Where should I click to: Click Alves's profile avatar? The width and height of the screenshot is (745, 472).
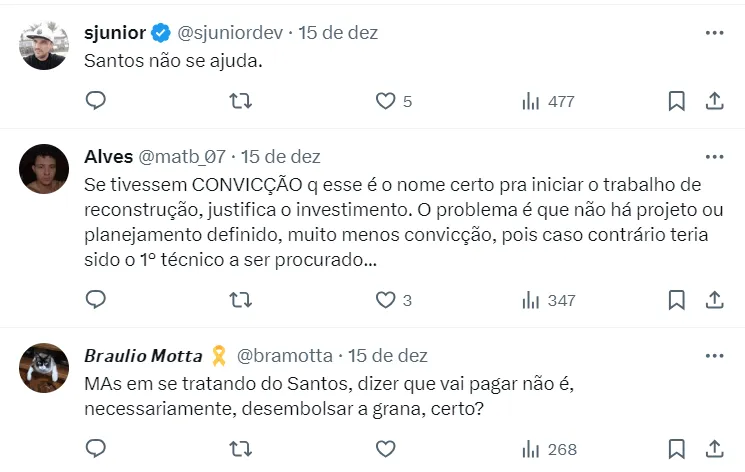44,168
